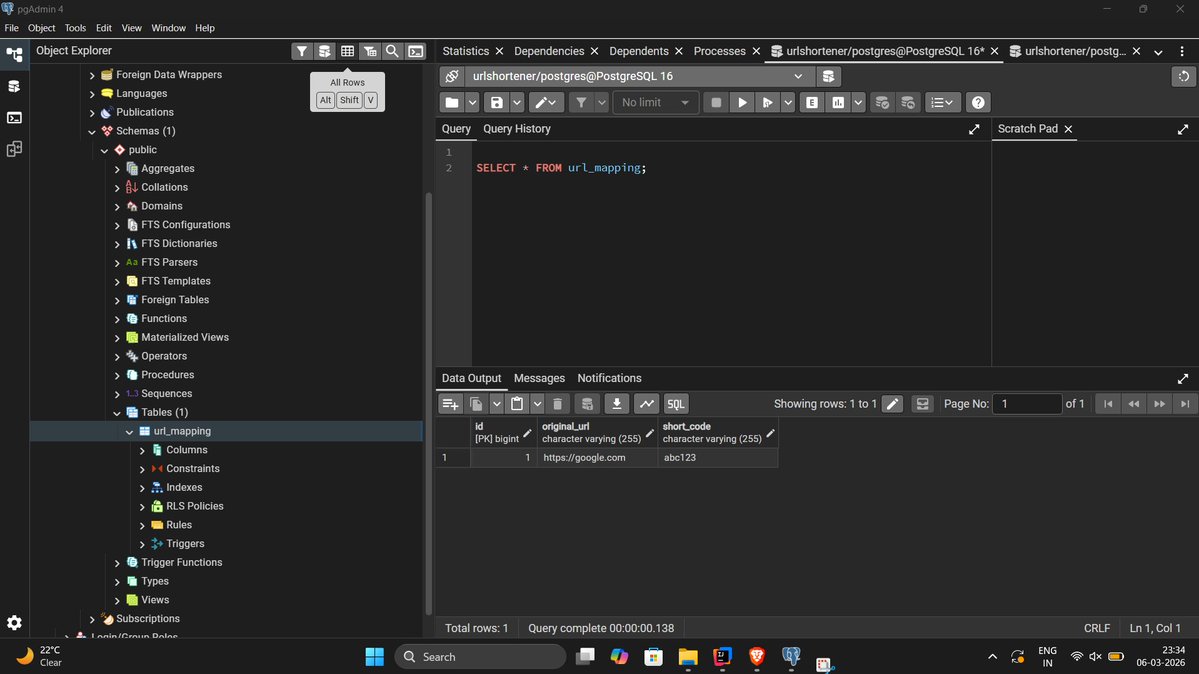Switch to the Messages tab

539,378
